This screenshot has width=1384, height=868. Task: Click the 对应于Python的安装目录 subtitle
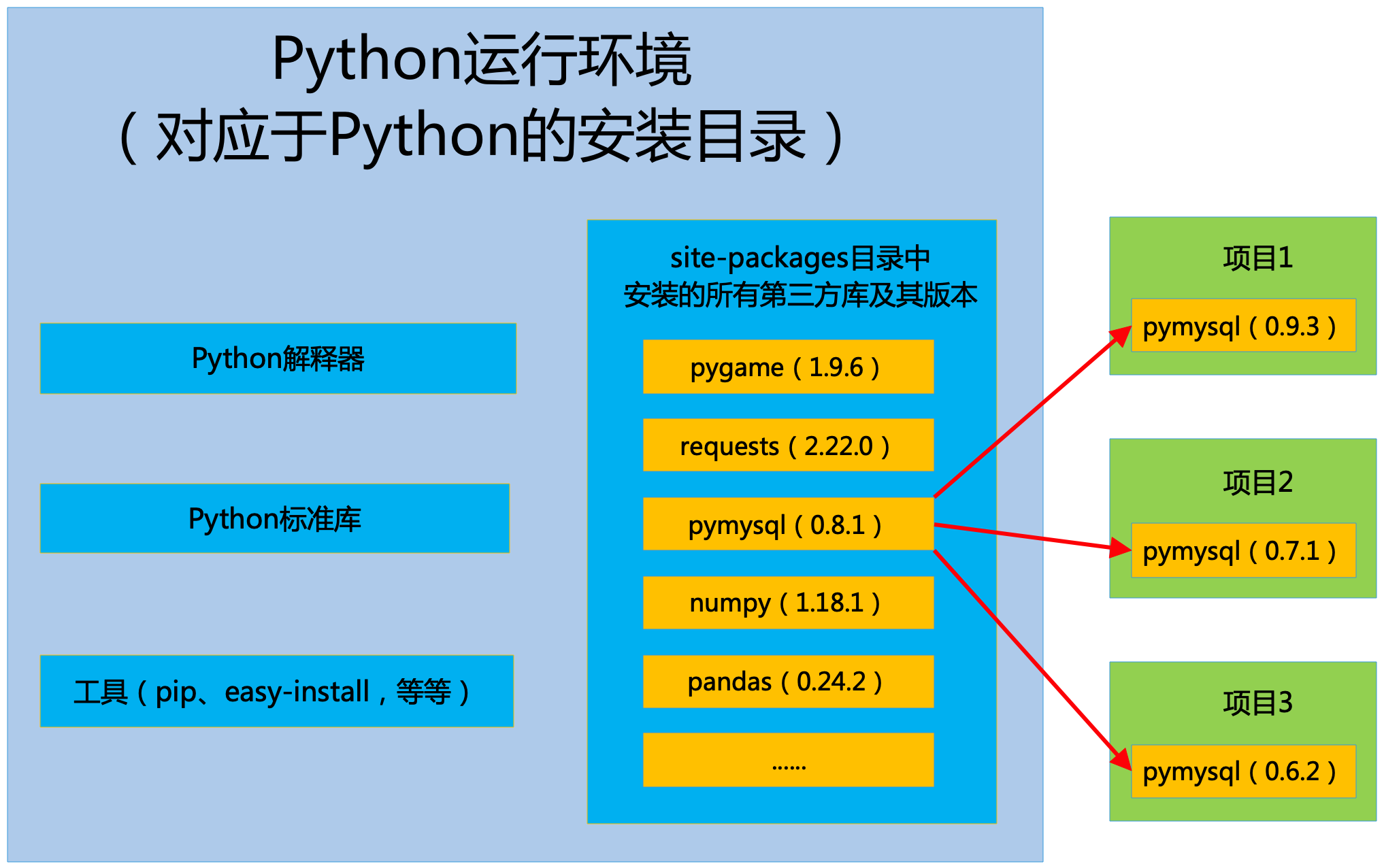point(482,136)
